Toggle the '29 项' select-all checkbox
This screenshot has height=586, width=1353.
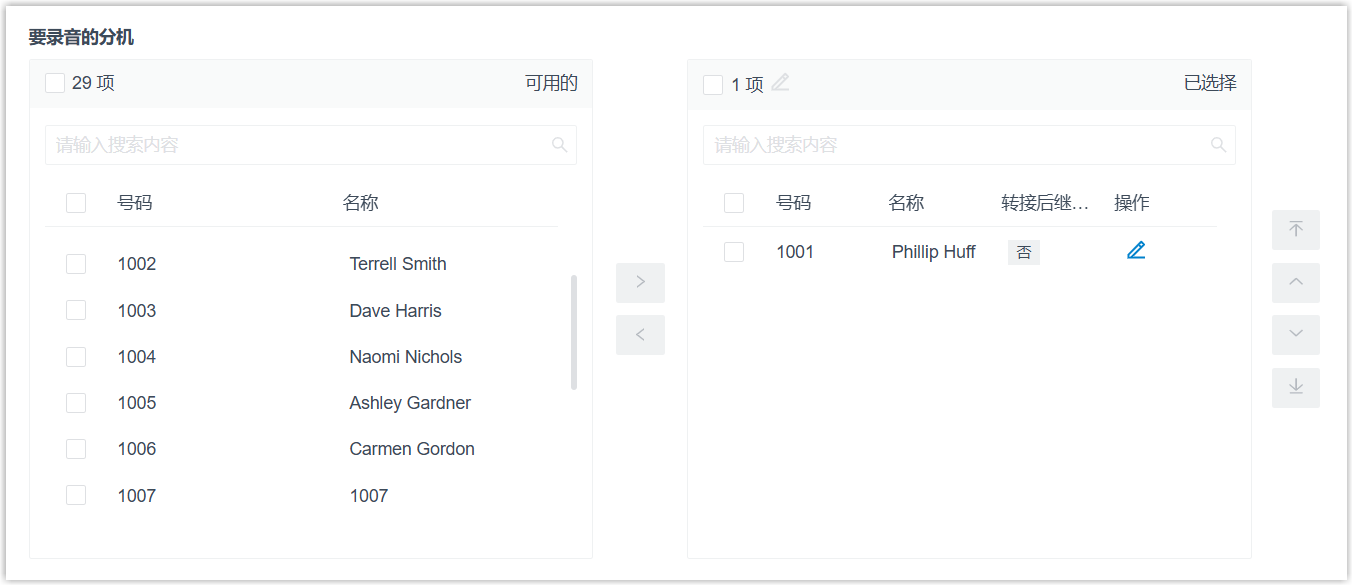pyautogui.click(x=55, y=83)
